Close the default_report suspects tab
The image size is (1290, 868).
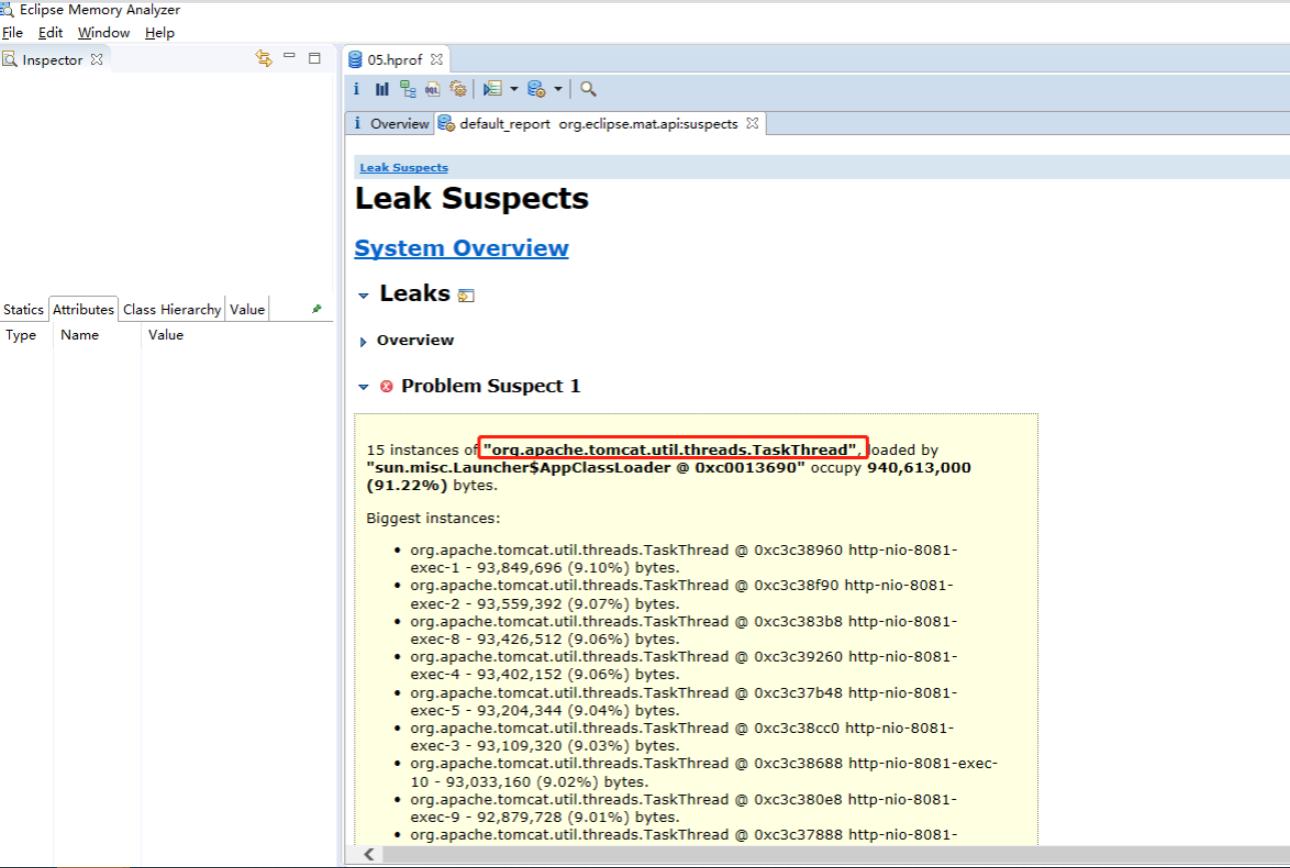point(754,124)
